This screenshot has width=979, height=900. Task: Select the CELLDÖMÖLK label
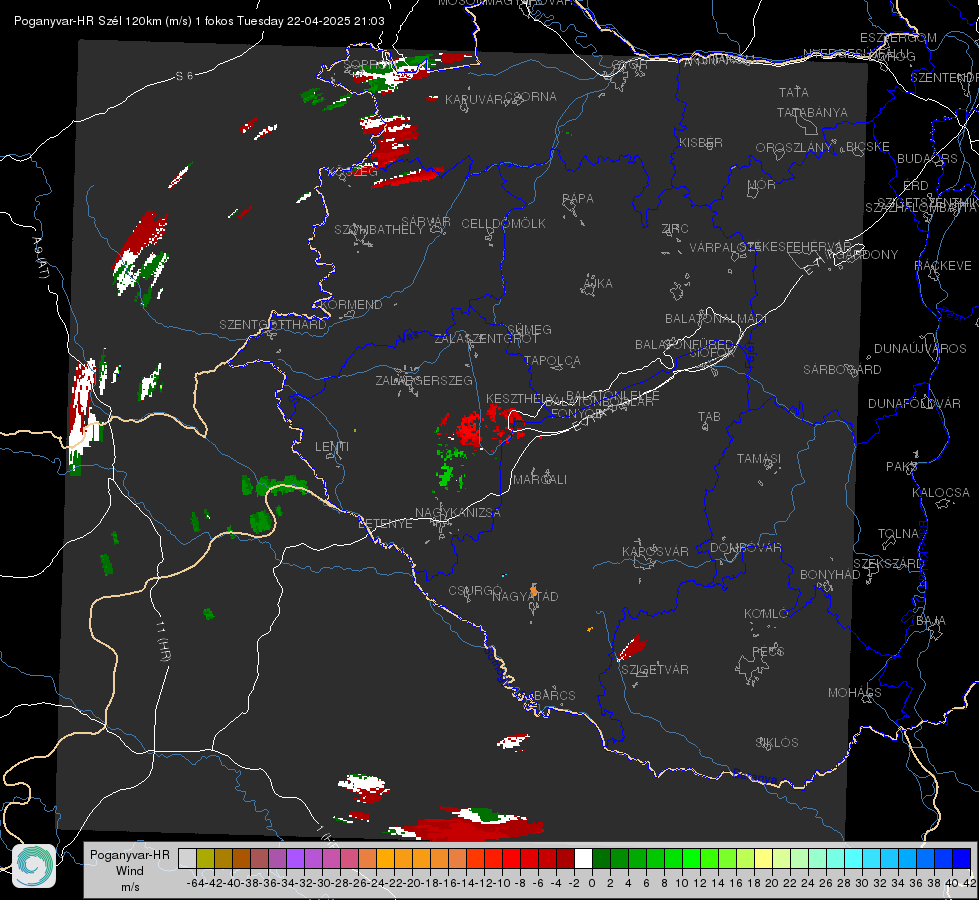coord(503,224)
